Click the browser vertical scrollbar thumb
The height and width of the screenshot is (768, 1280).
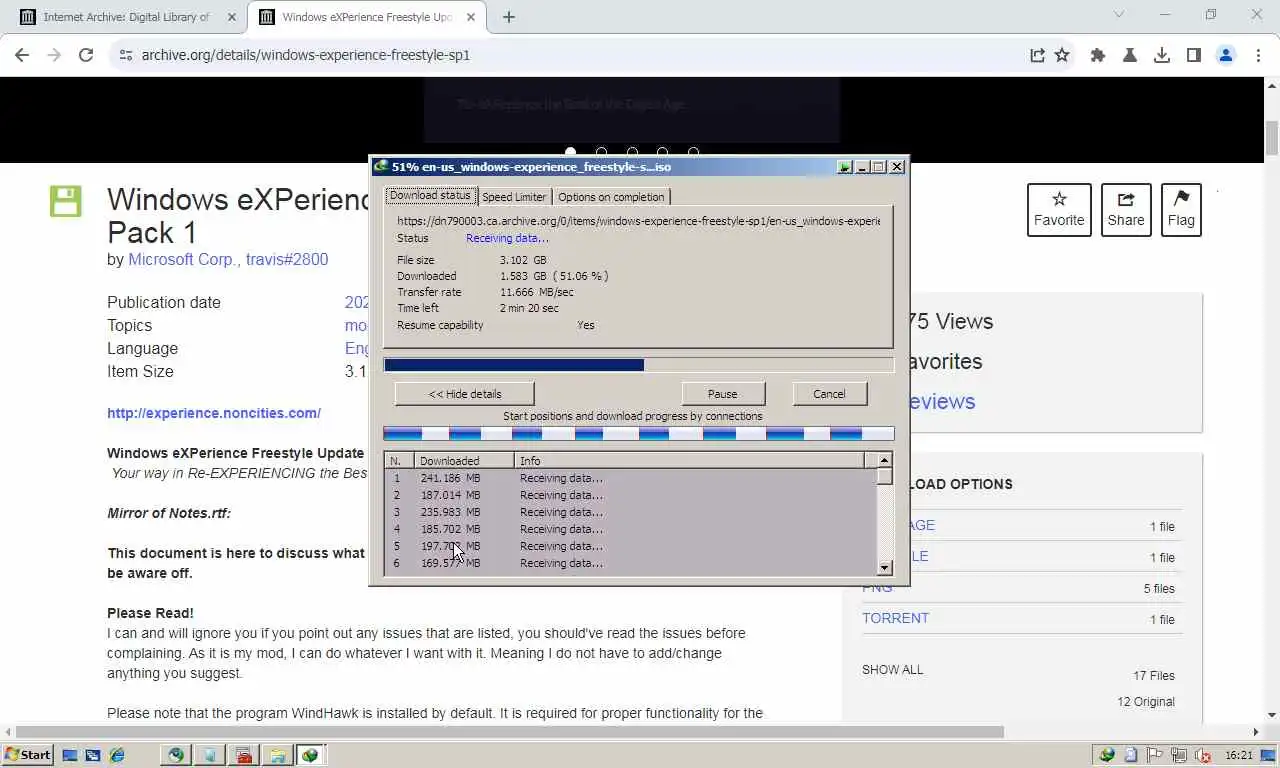click(1272, 138)
